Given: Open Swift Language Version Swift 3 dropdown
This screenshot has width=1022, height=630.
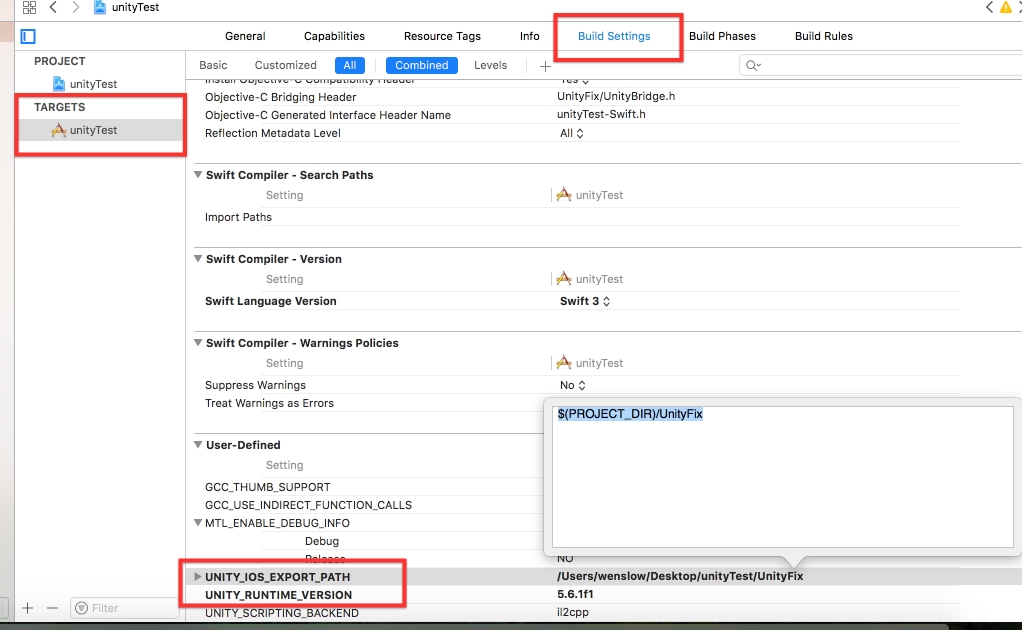Looking at the screenshot, I should pos(585,301).
